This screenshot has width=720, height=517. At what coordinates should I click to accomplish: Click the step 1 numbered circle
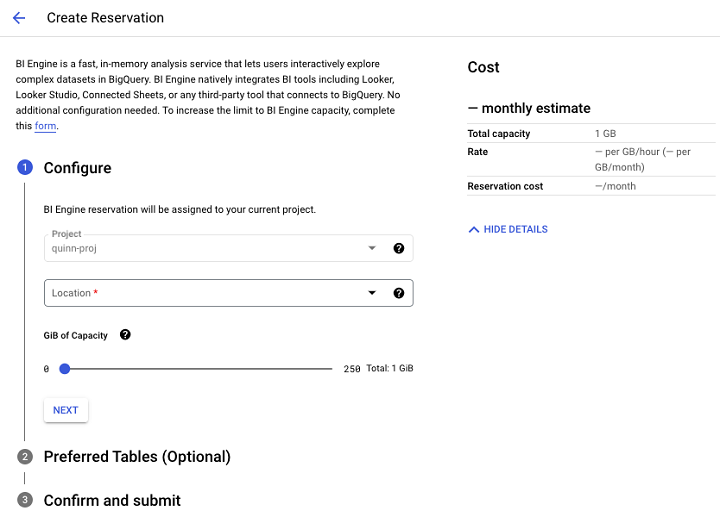pos(25,168)
